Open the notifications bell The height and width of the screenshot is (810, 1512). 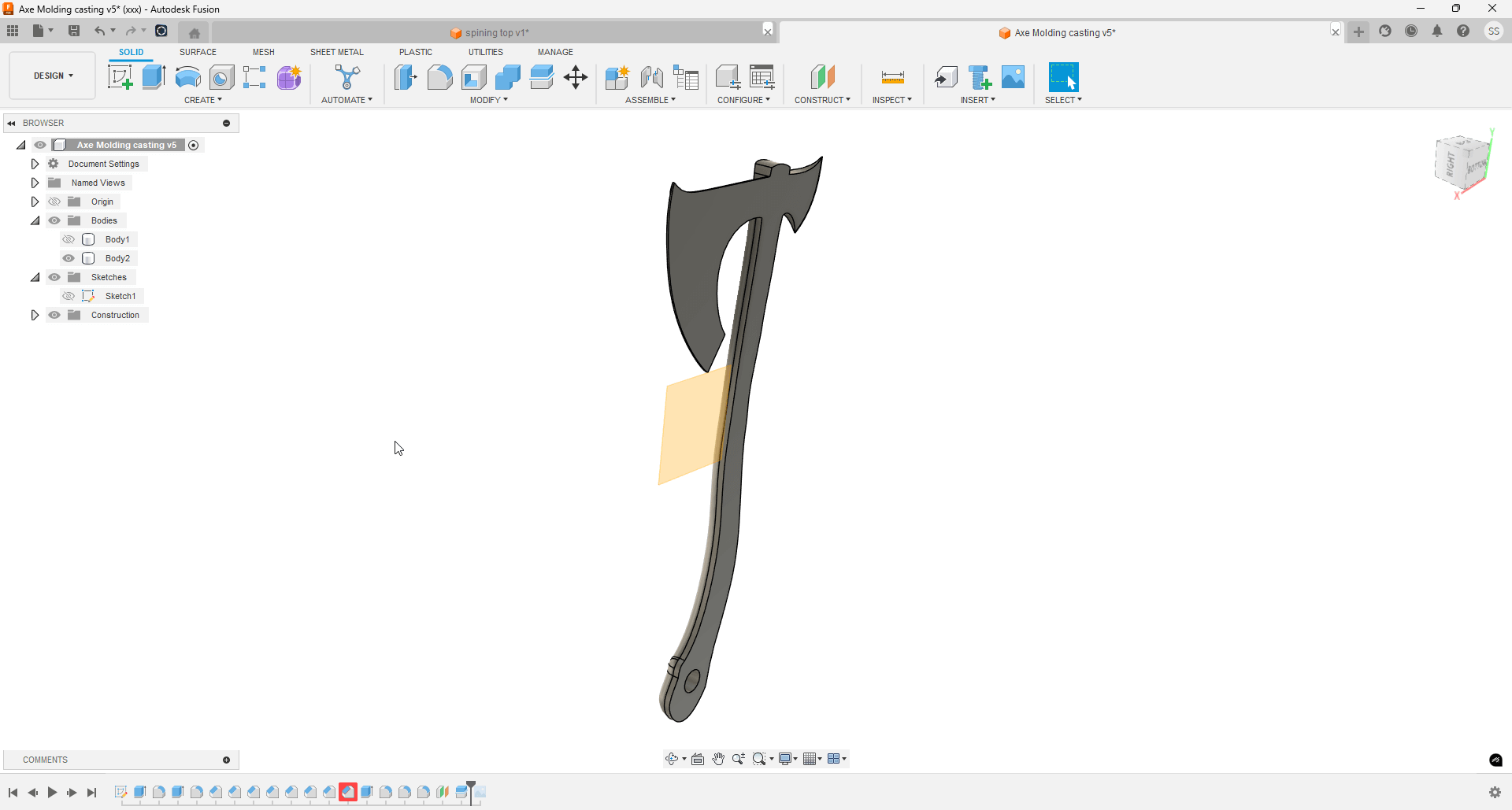tap(1437, 31)
